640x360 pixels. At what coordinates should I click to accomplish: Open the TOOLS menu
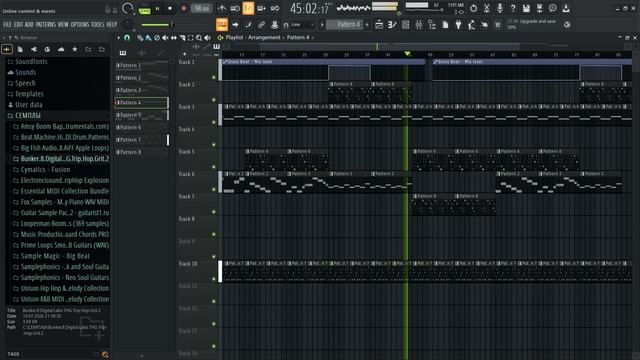point(98,24)
